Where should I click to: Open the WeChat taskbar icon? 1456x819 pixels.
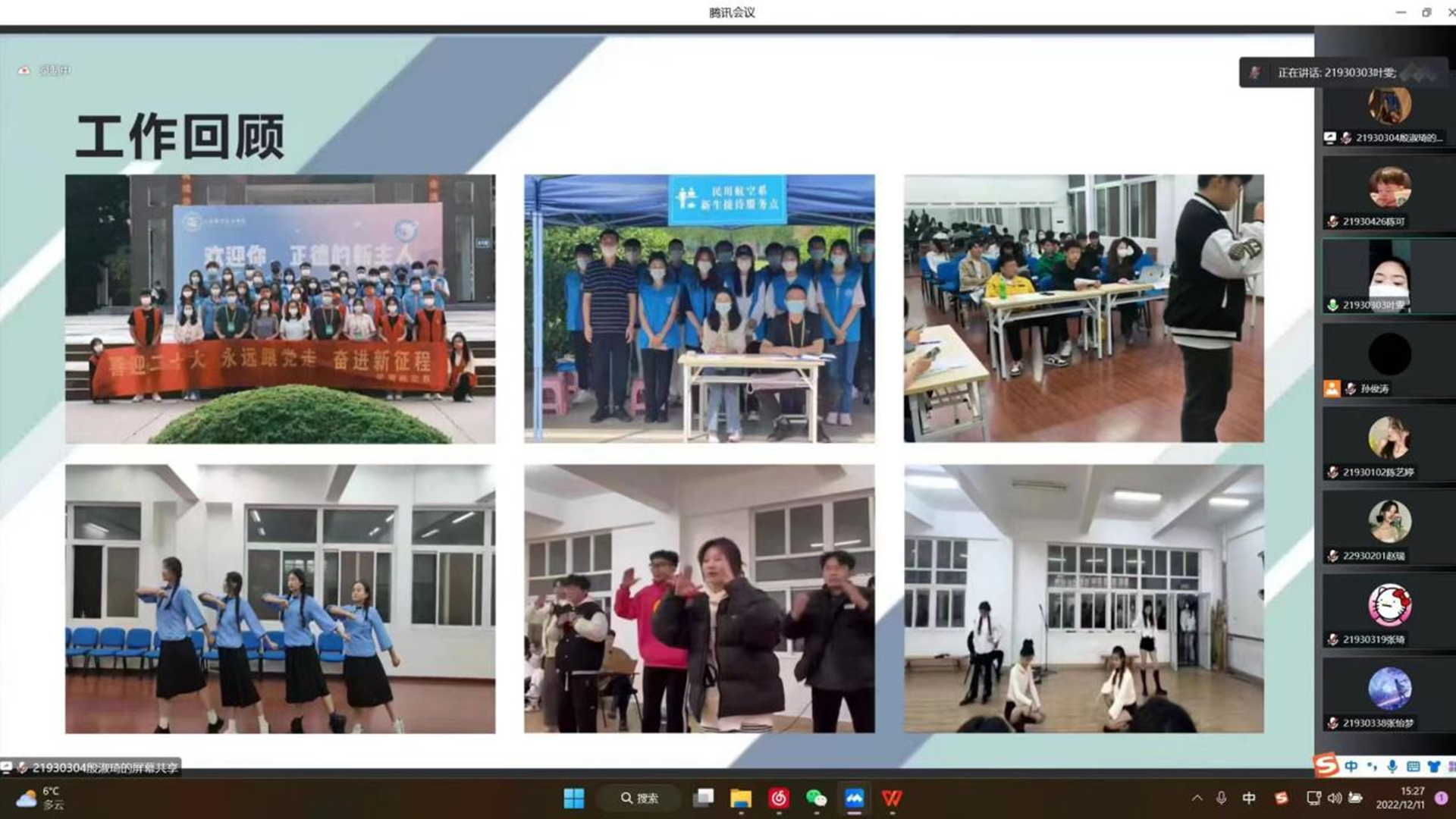click(816, 798)
